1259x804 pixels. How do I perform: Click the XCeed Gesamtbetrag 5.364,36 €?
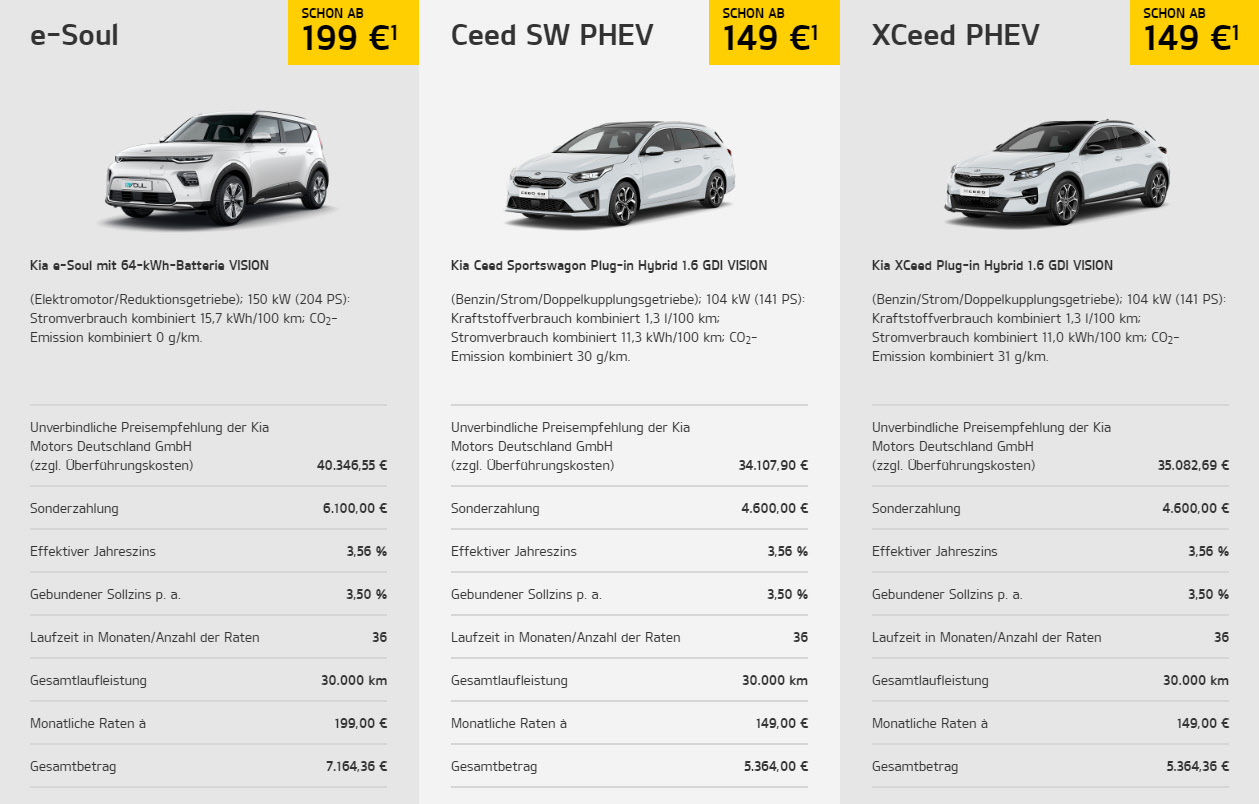[1197, 766]
